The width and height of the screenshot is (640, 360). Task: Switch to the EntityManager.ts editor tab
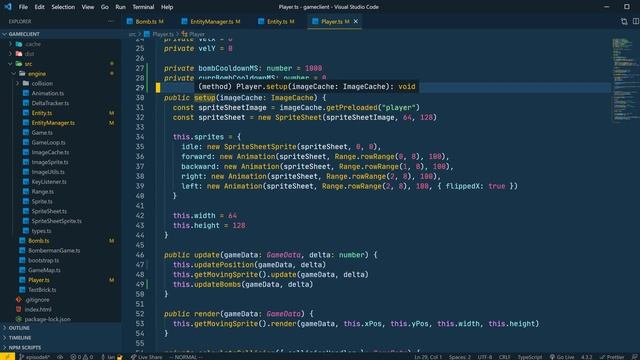click(x=211, y=22)
